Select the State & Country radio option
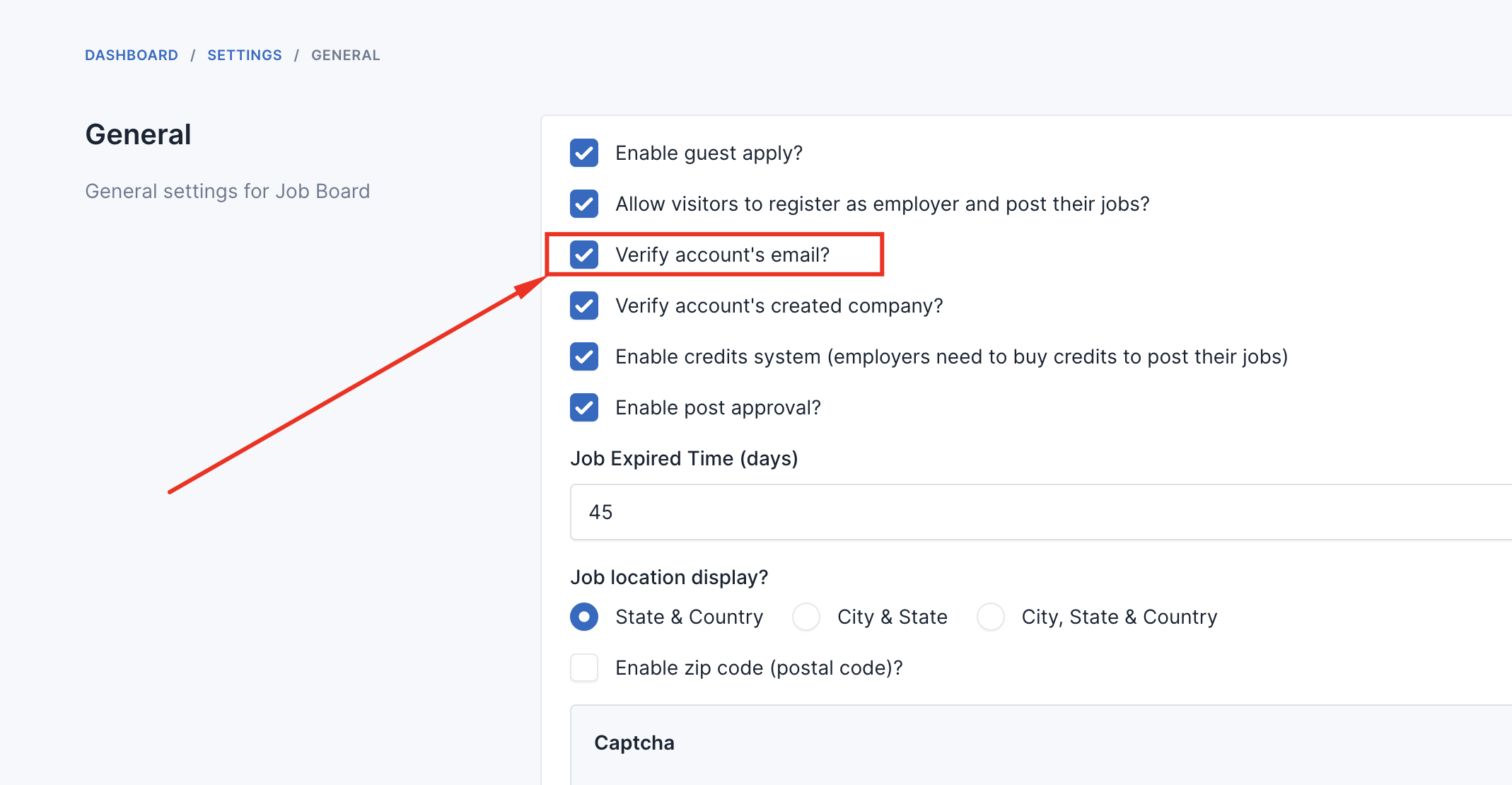The height and width of the screenshot is (785, 1512). [584, 617]
